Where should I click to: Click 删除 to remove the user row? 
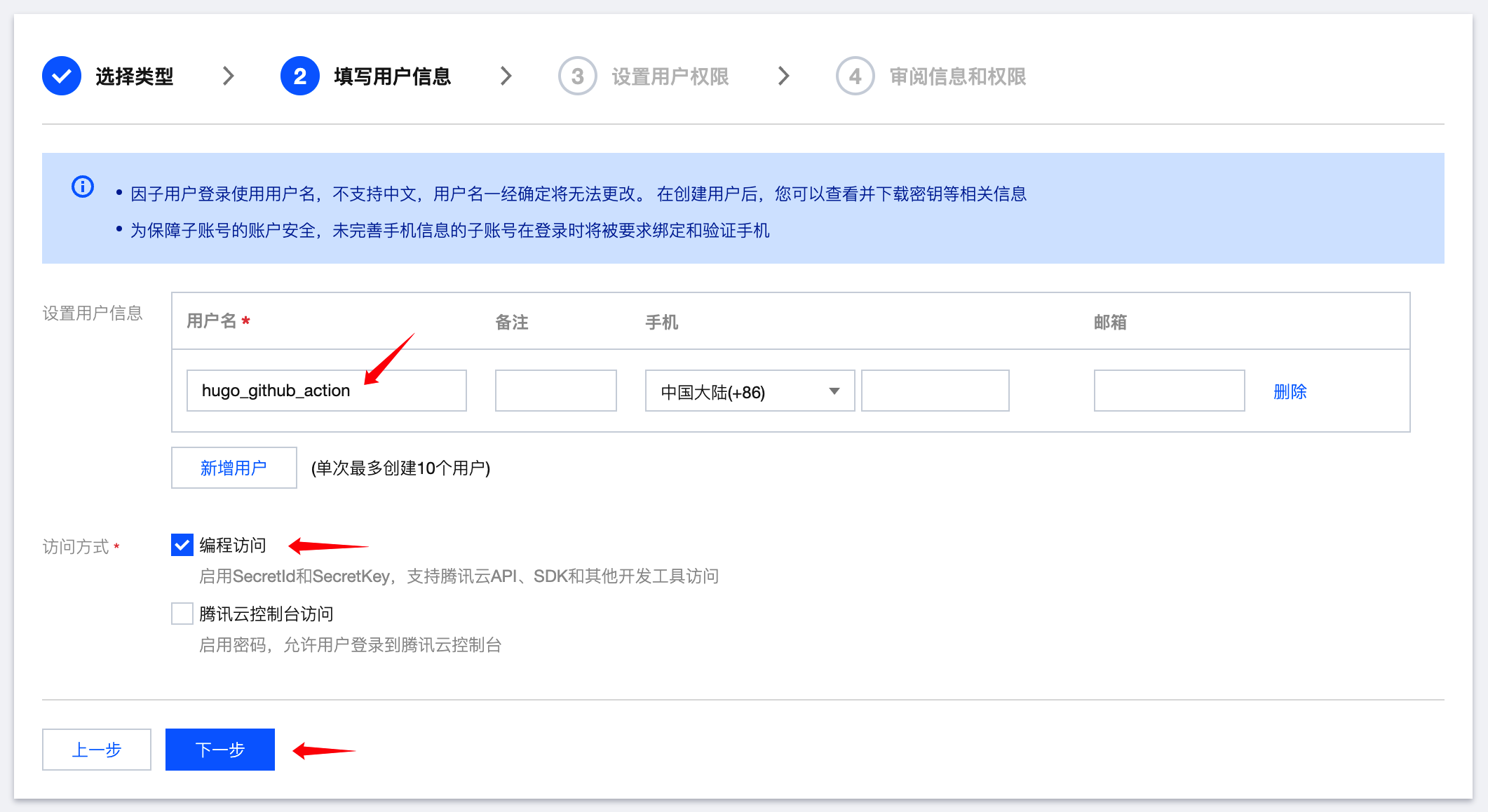pyautogui.click(x=1290, y=391)
